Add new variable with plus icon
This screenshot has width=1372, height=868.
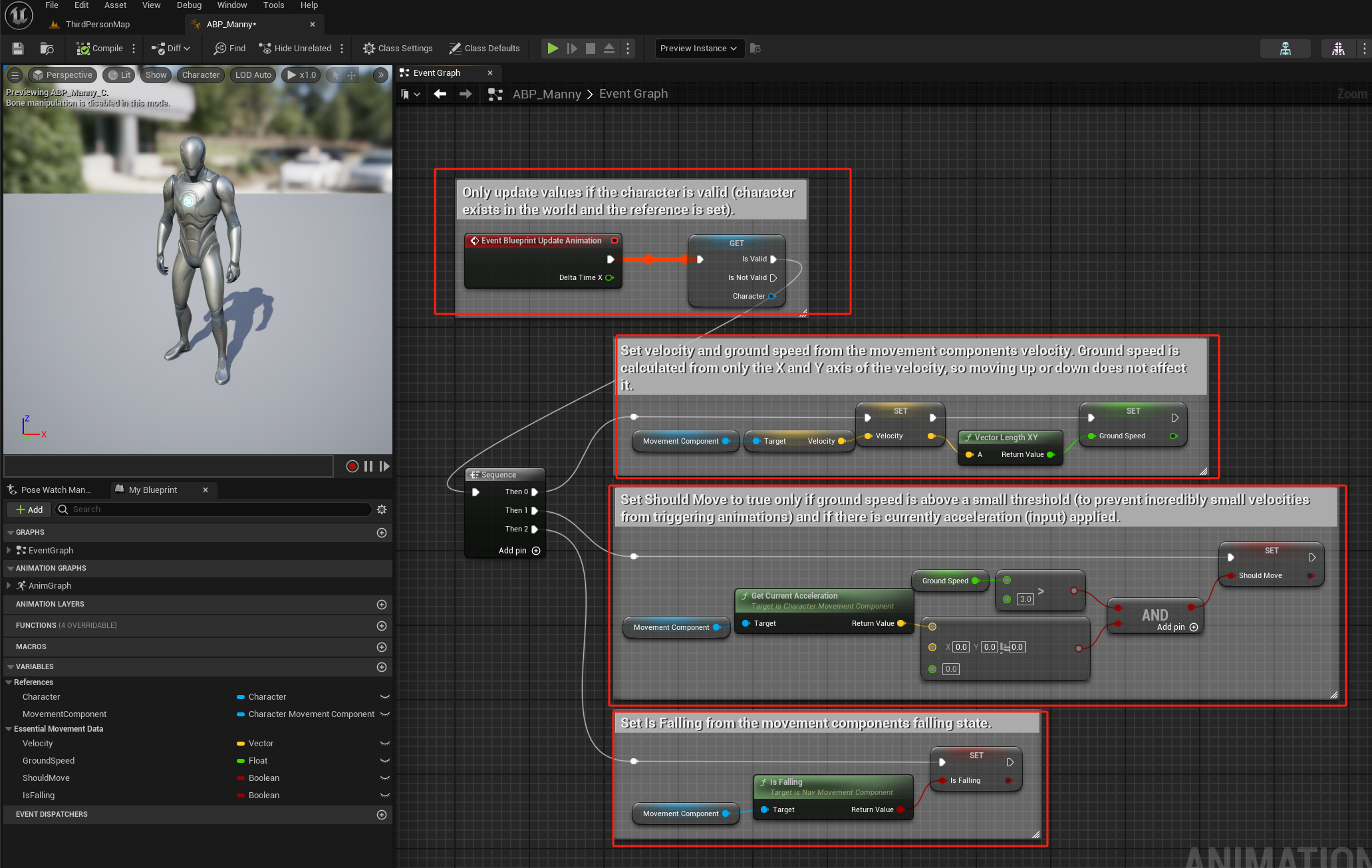382,667
